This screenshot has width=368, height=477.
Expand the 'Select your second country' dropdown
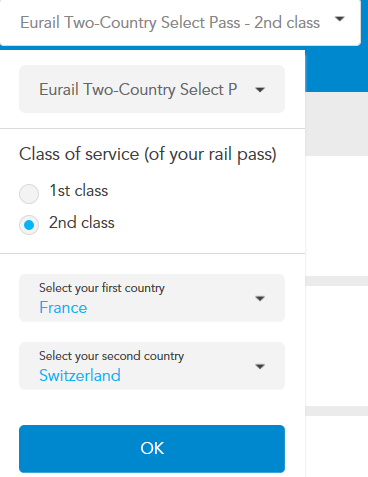pyautogui.click(x=152, y=366)
